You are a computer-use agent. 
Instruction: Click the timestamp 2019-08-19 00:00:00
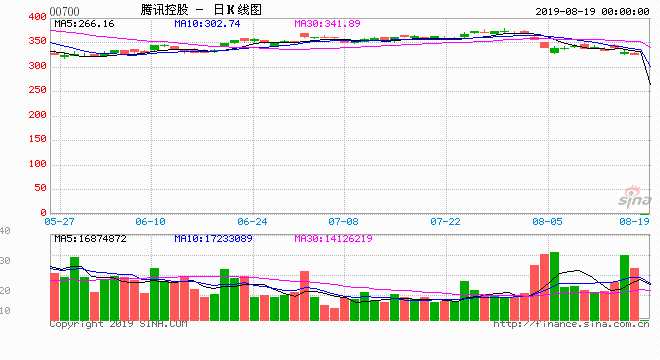592,11
